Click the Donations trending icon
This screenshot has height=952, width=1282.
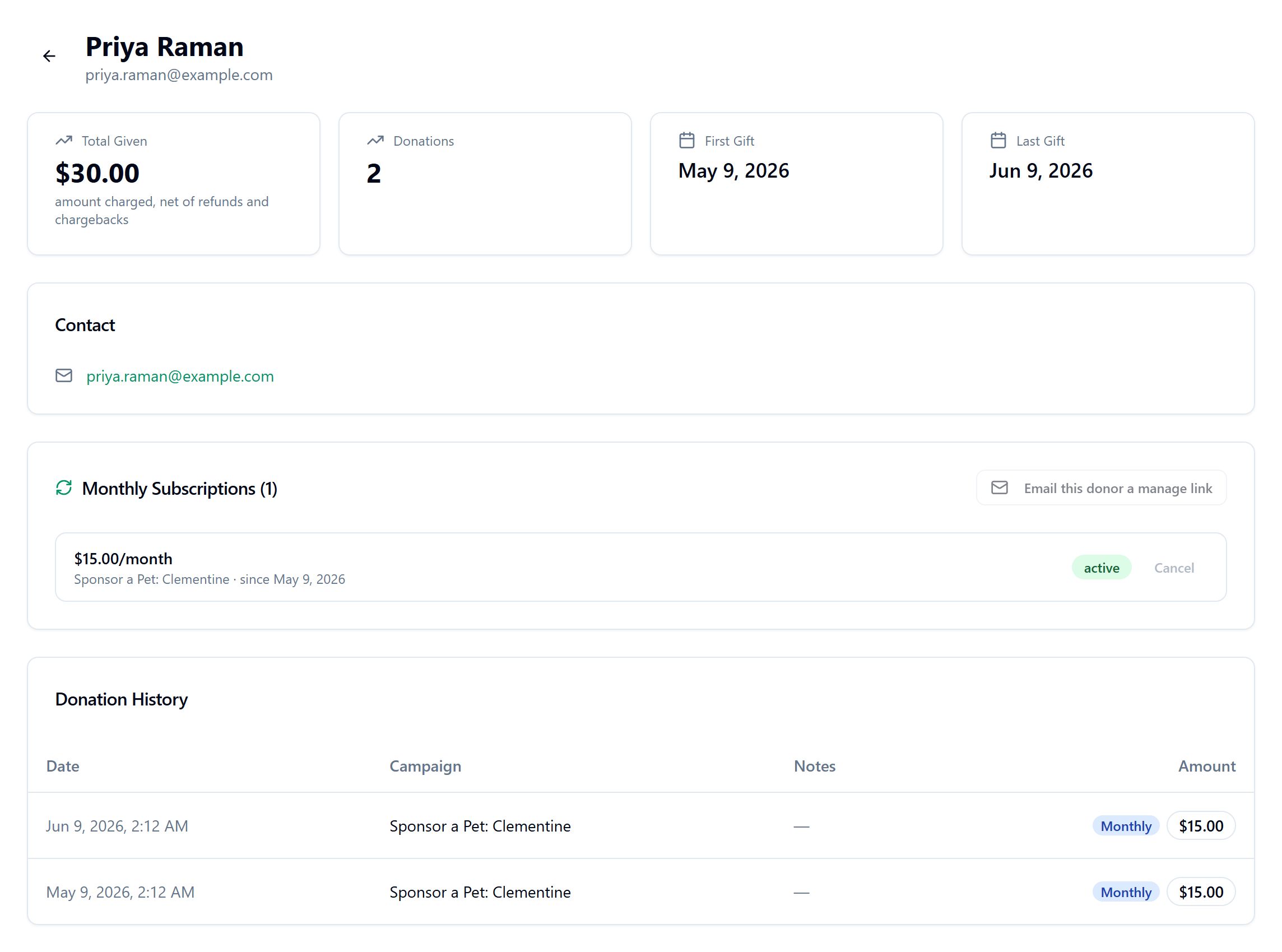click(x=375, y=140)
